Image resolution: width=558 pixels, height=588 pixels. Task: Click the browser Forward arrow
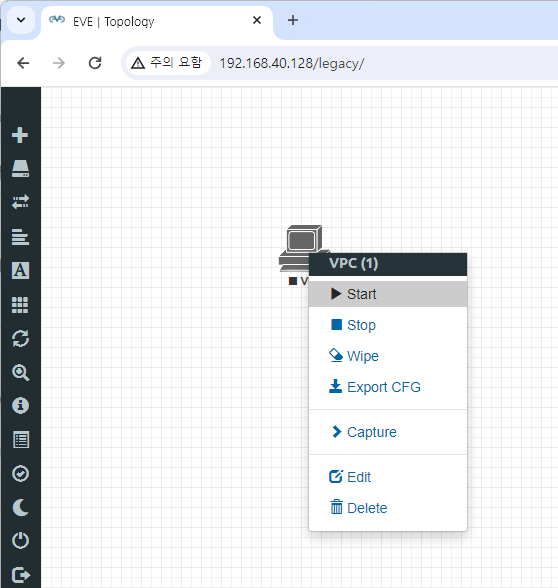[59, 63]
